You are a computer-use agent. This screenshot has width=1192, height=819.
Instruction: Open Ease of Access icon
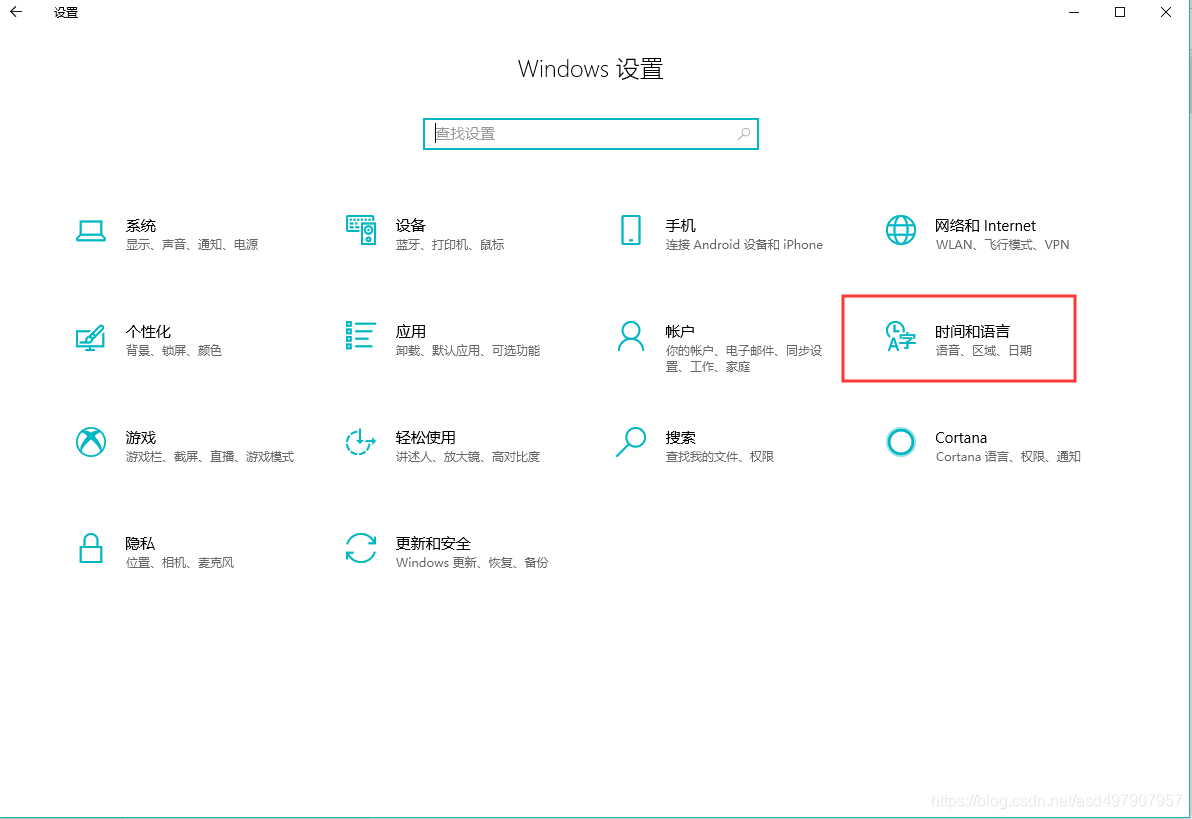pyautogui.click(x=360, y=442)
